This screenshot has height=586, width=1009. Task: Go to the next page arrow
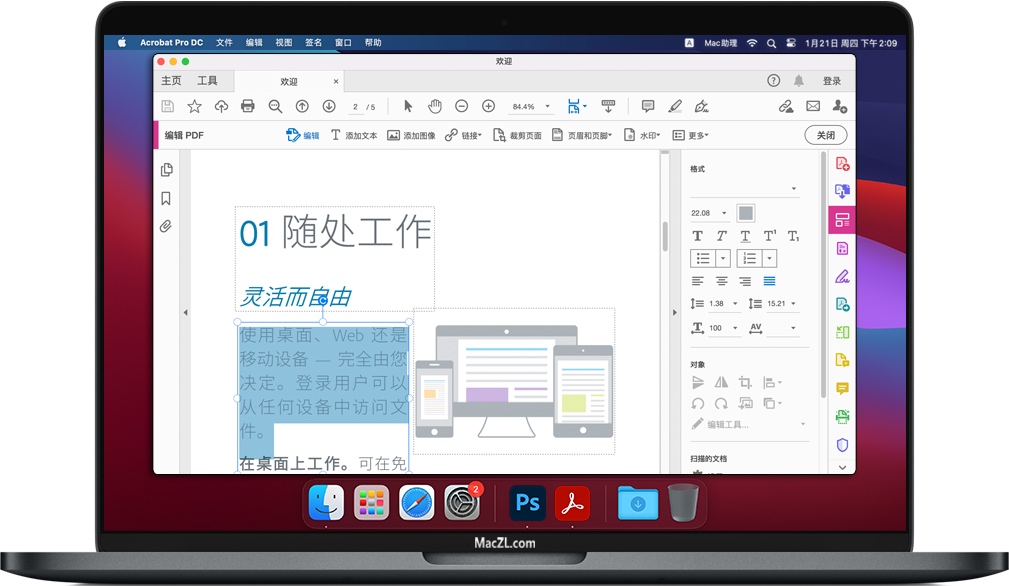(328, 106)
